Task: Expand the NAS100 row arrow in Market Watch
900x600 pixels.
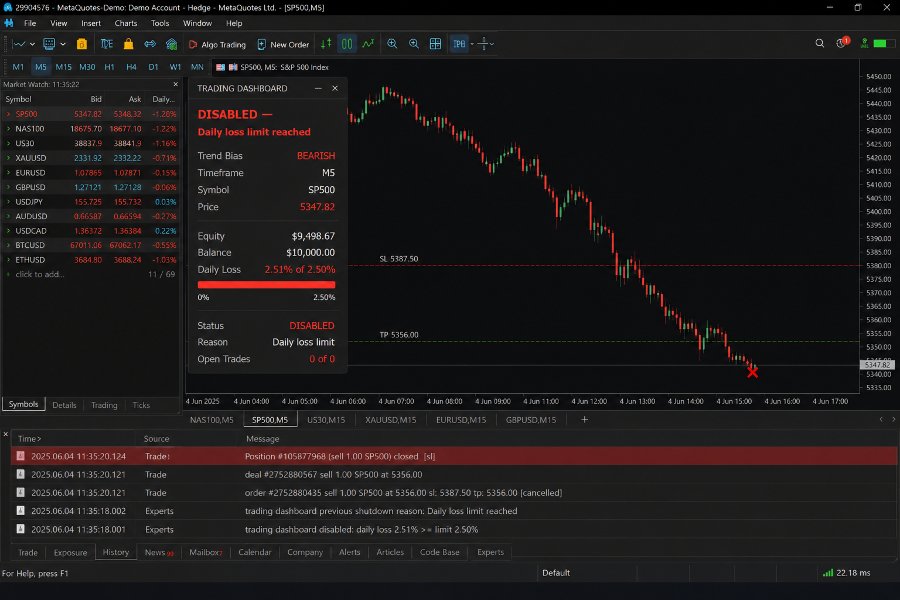Action: point(8,129)
